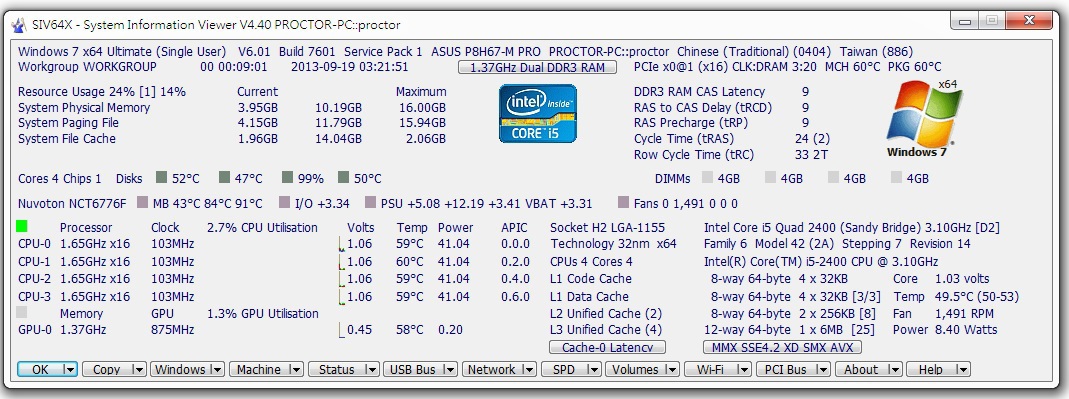Viewport: 1069px width, 399px height.
Task: Click the 2.7% CPU Utilisation text
Action: (262, 227)
